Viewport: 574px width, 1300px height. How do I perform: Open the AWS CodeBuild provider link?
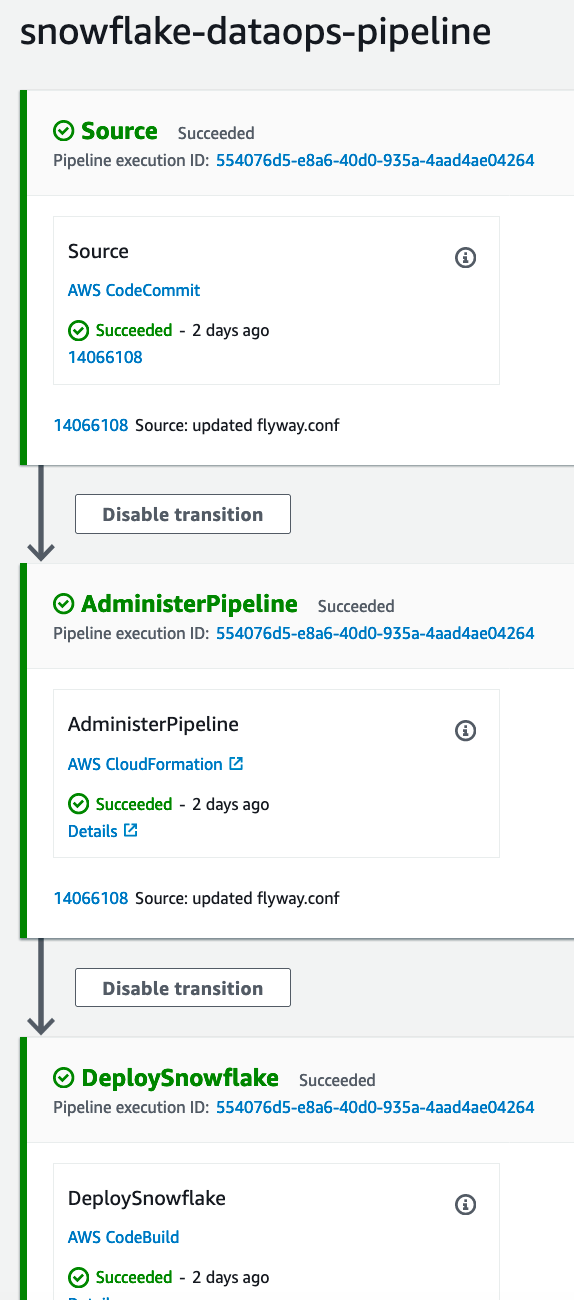124,1237
